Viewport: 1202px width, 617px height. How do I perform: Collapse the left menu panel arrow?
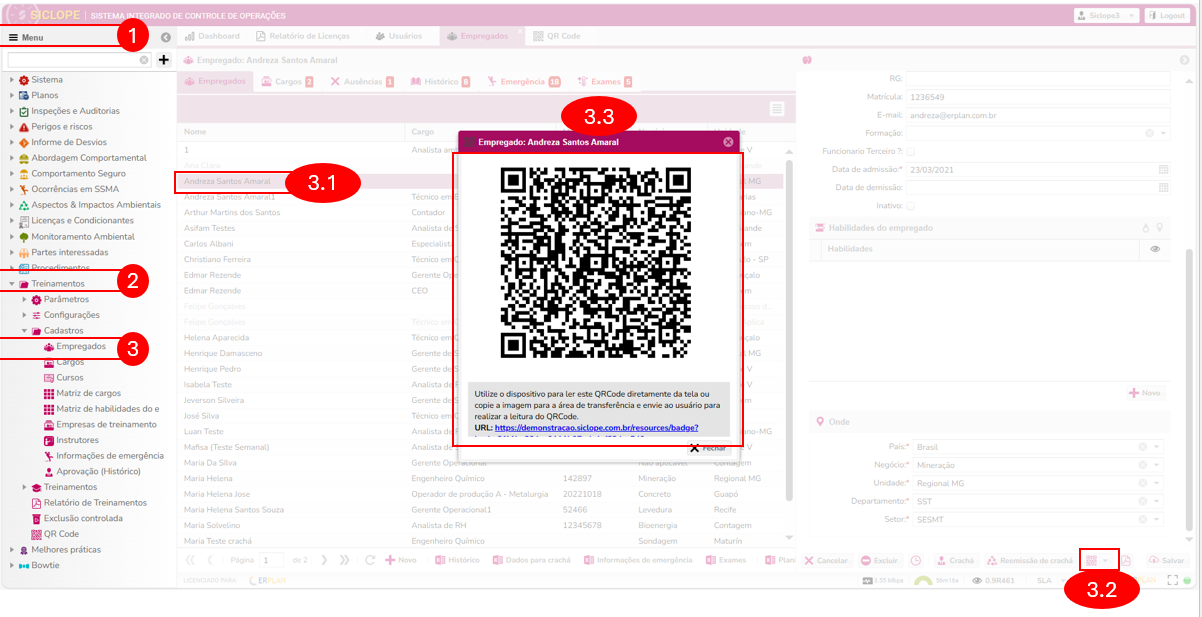(x=166, y=37)
